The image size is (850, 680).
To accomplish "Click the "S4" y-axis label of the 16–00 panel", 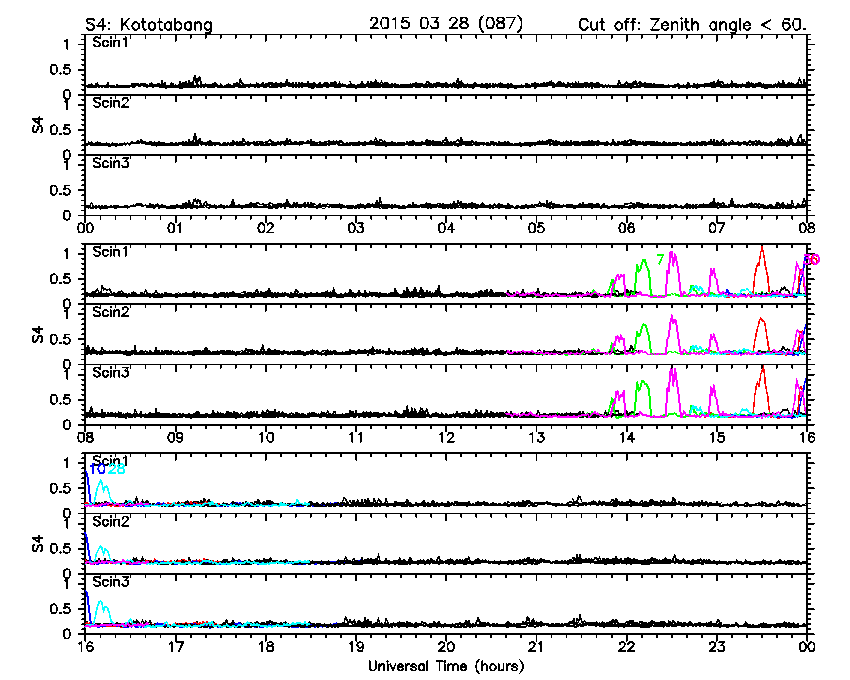I will point(37,543).
